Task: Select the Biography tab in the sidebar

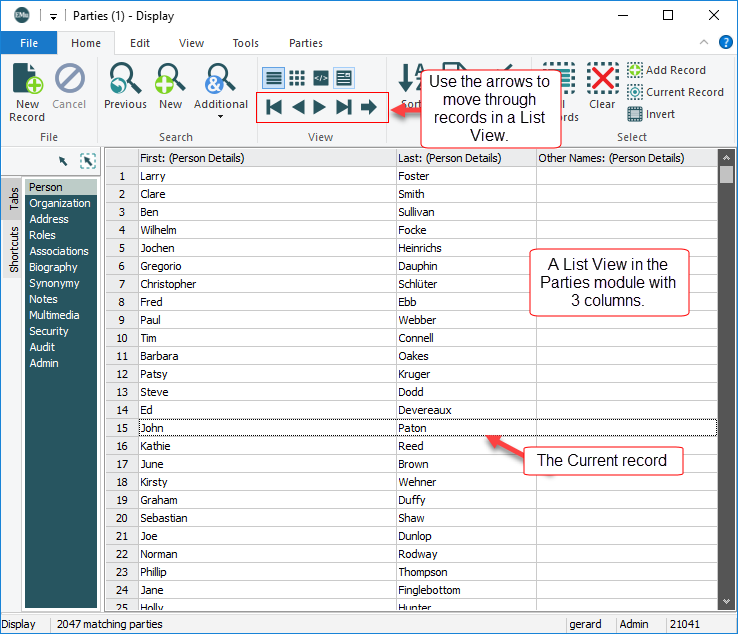Action: (53, 267)
